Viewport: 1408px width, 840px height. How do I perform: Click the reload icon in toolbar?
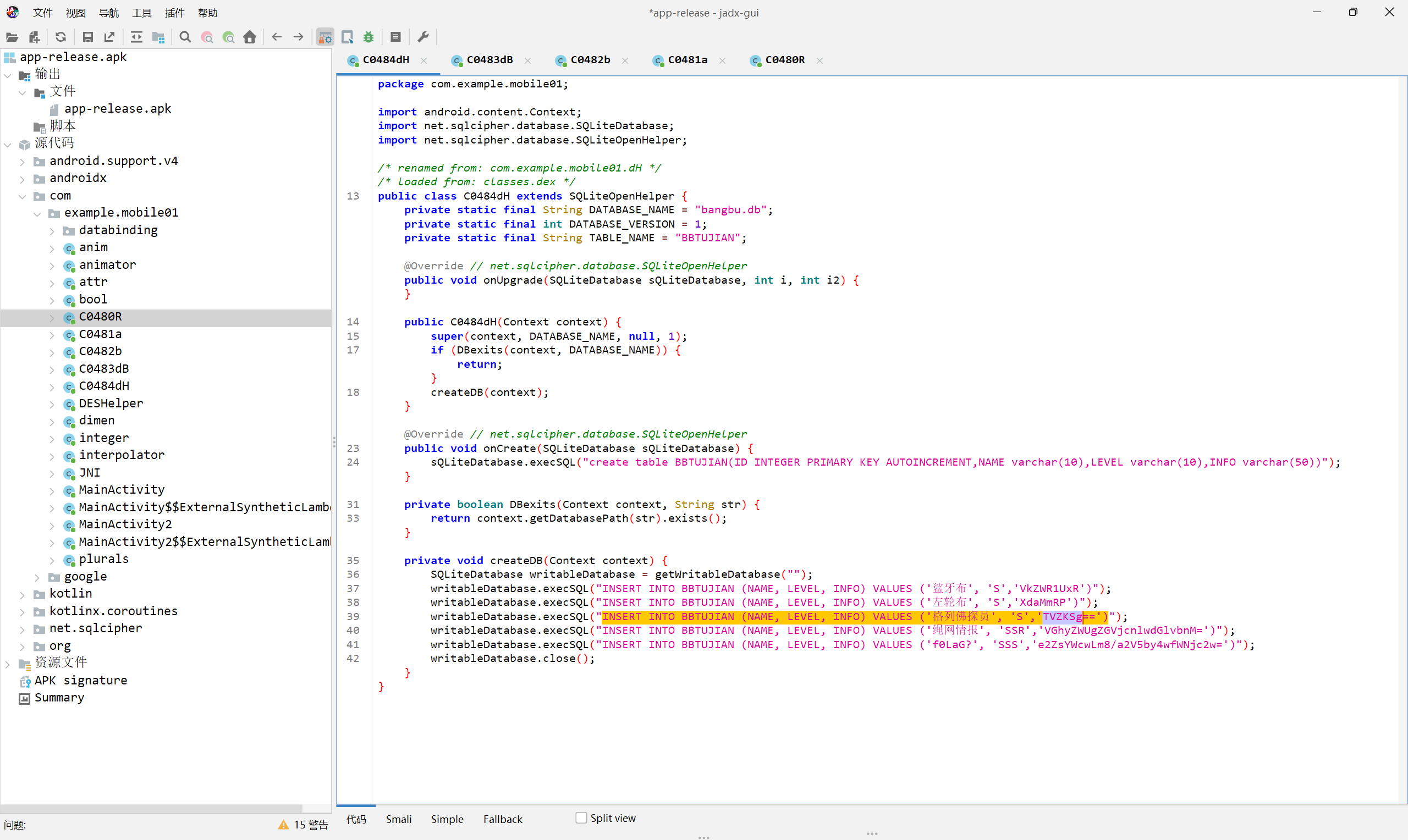coord(61,37)
